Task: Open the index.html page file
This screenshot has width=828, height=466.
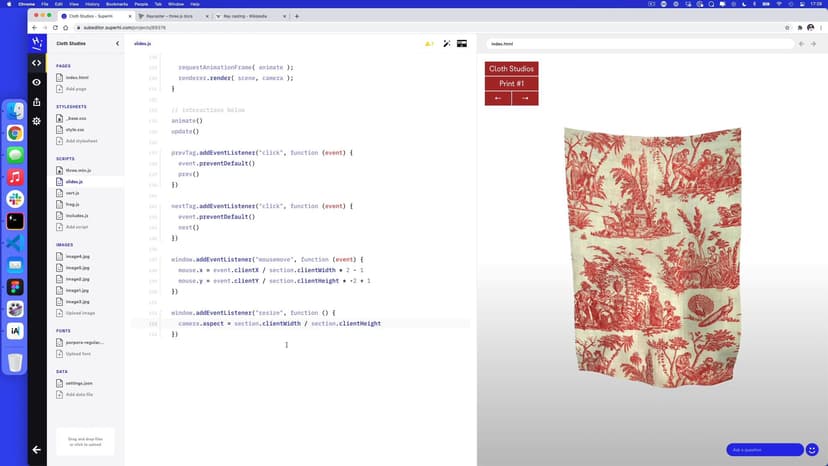Action: [x=75, y=77]
